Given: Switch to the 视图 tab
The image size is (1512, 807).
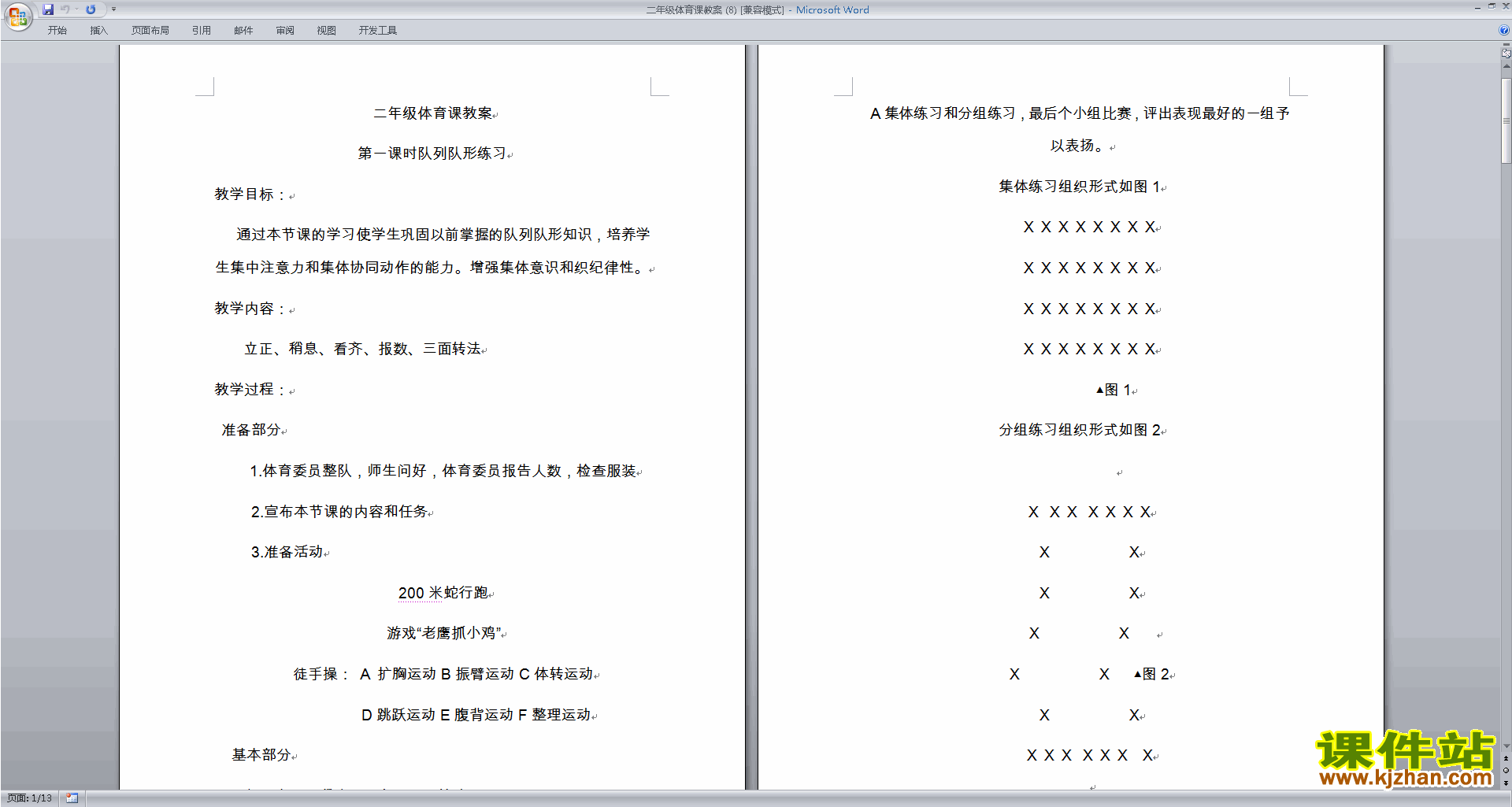Looking at the screenshot, I should (327, 31).
